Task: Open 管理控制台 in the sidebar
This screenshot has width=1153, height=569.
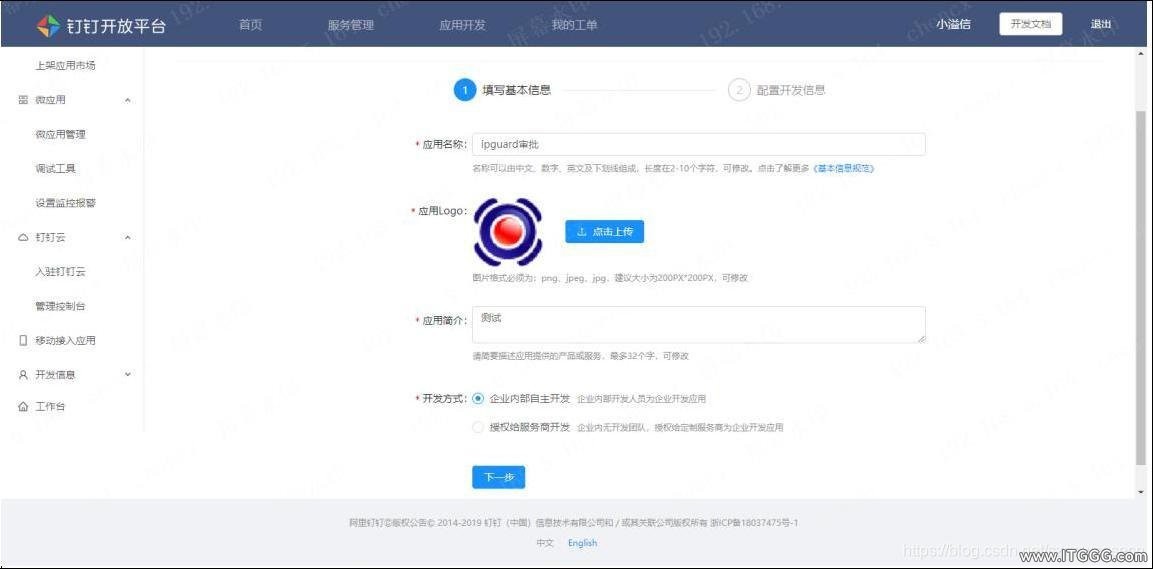Action: click(x=60, y=306)
